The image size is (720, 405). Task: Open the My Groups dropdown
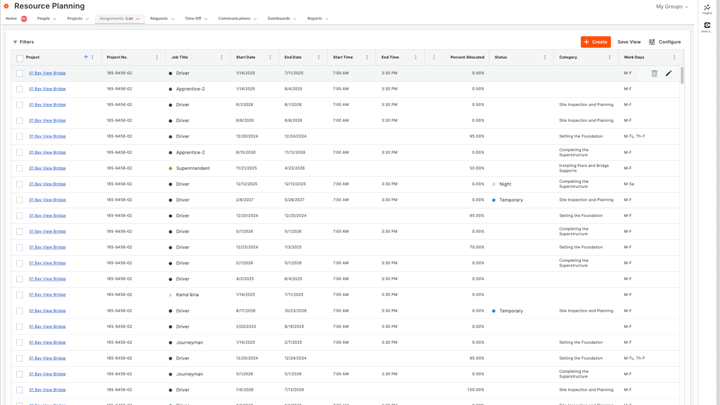[x=672, y=7]
